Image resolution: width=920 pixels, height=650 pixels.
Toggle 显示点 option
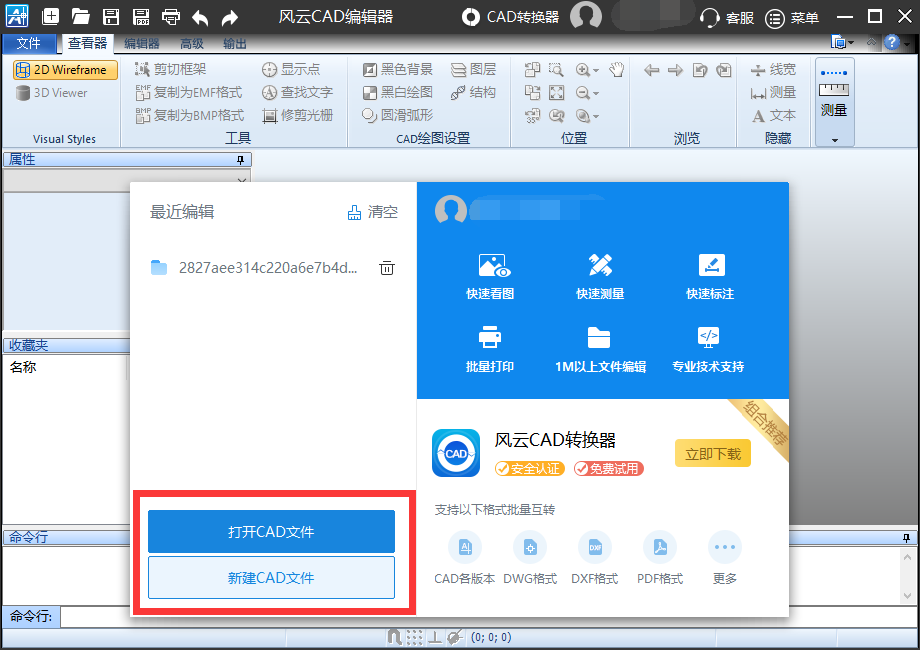point(291,69)
